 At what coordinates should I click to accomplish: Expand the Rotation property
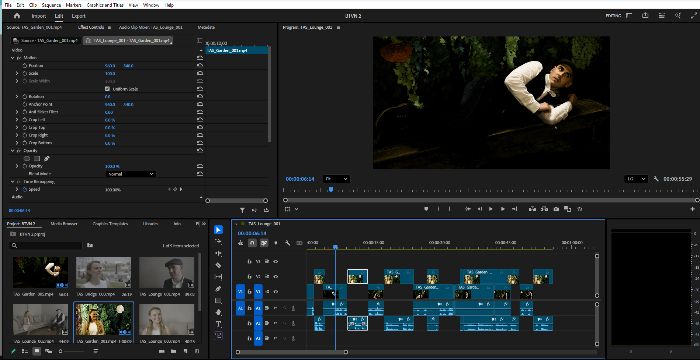point(17,96)
